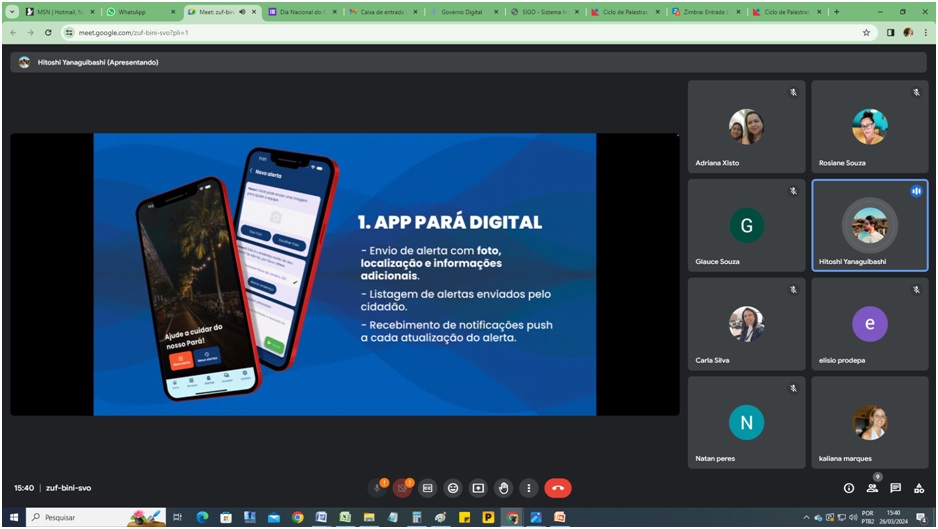Screen dimensions: 938x529
Task: Click Hitoshi Yanaguibashi (Apresentando) label
Action: [x=98, y=62]
